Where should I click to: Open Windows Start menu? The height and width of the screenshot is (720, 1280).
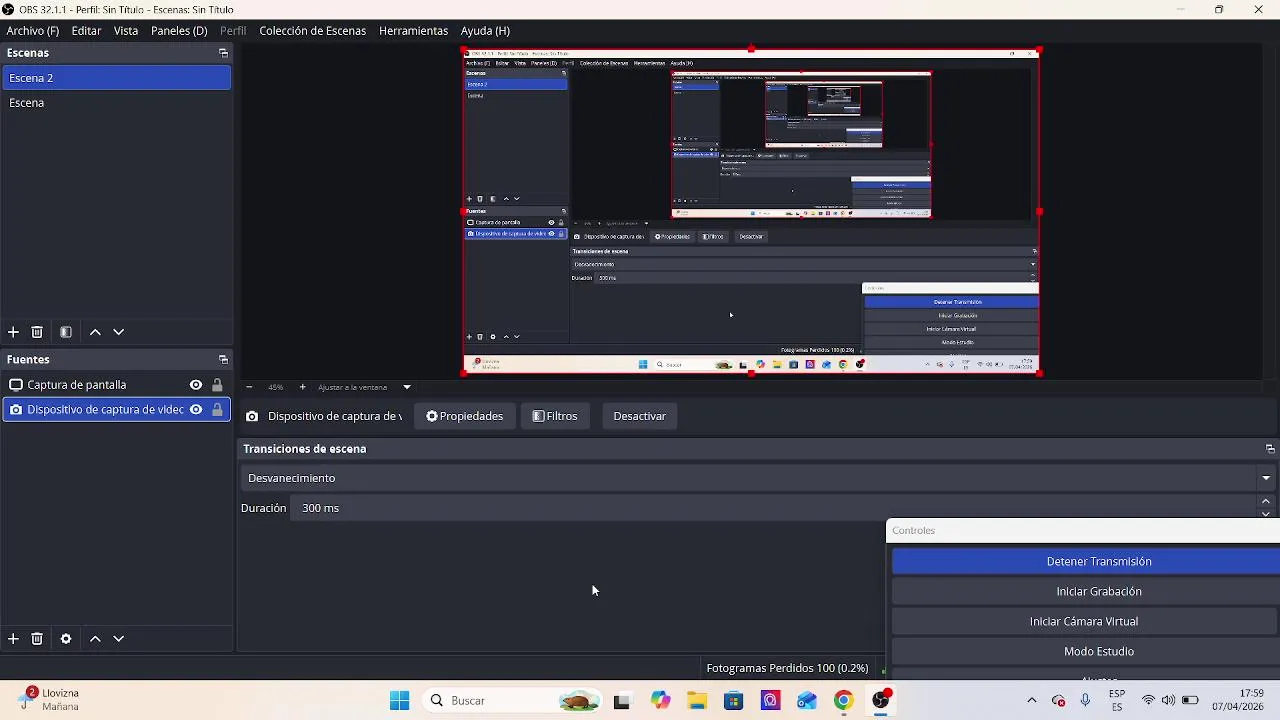pyautogui.click(x=400, y=701)
